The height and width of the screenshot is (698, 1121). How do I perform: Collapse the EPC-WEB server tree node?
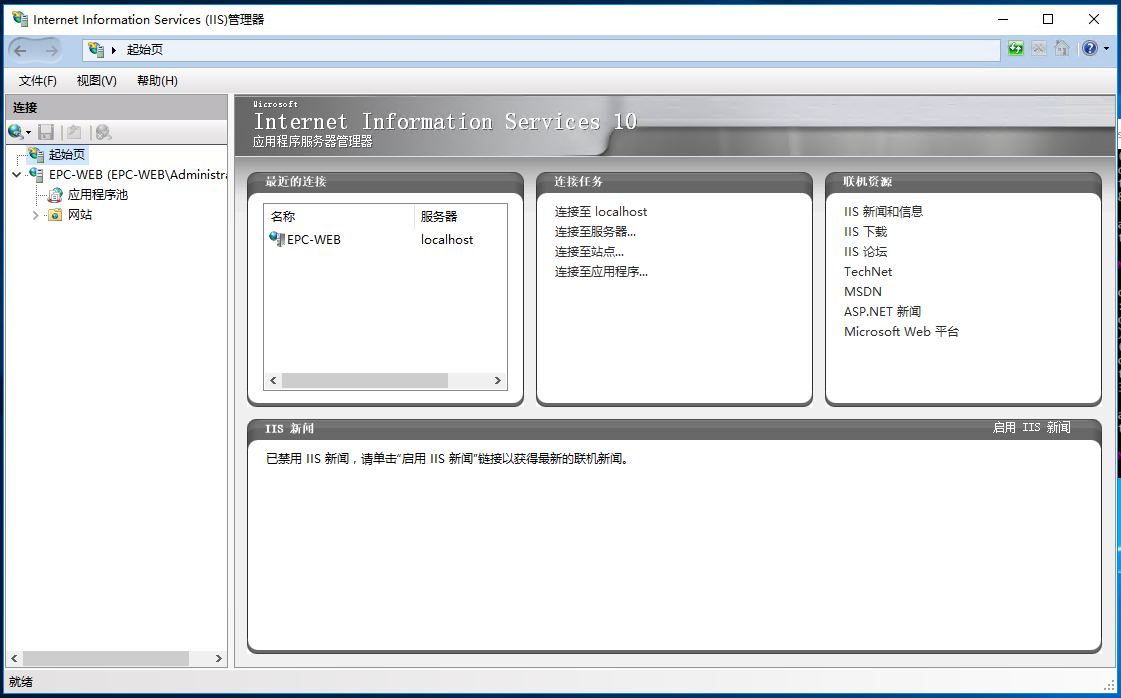(x=16, y=174)
